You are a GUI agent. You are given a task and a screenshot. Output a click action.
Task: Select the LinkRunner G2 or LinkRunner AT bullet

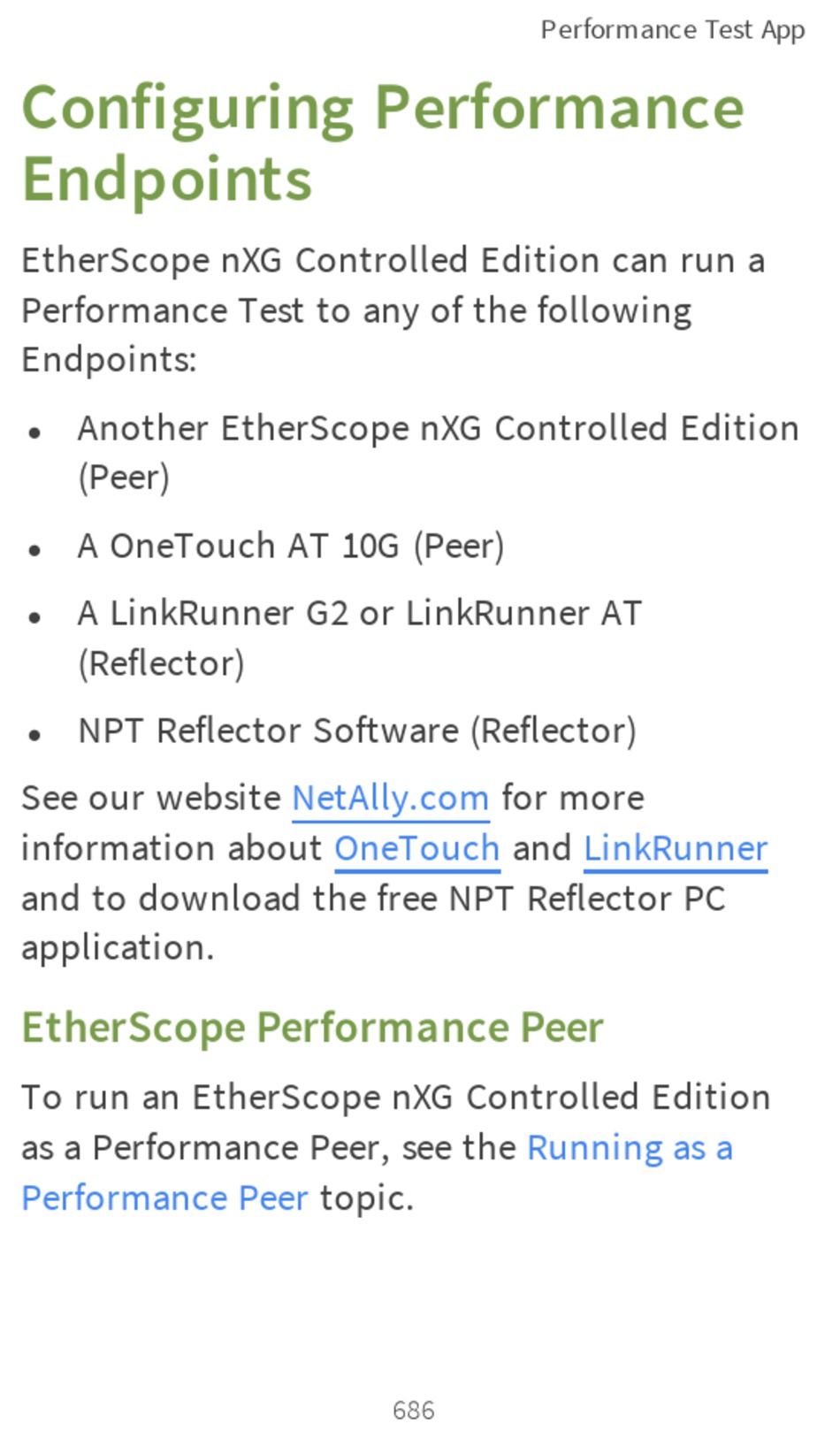(360, 638)
